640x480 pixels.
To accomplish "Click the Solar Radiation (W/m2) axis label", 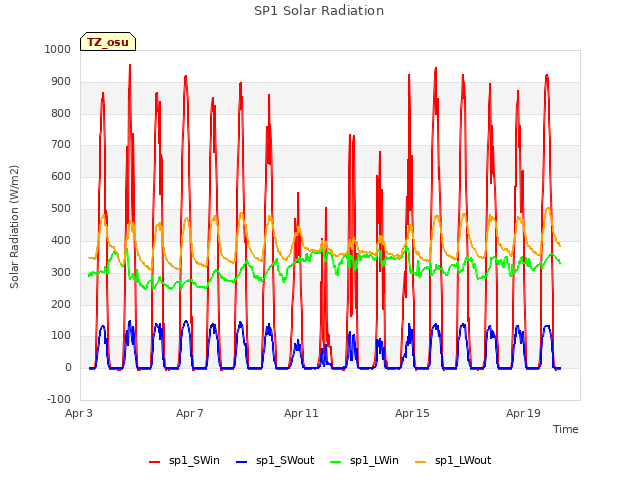I will click(x=14, y=227).
